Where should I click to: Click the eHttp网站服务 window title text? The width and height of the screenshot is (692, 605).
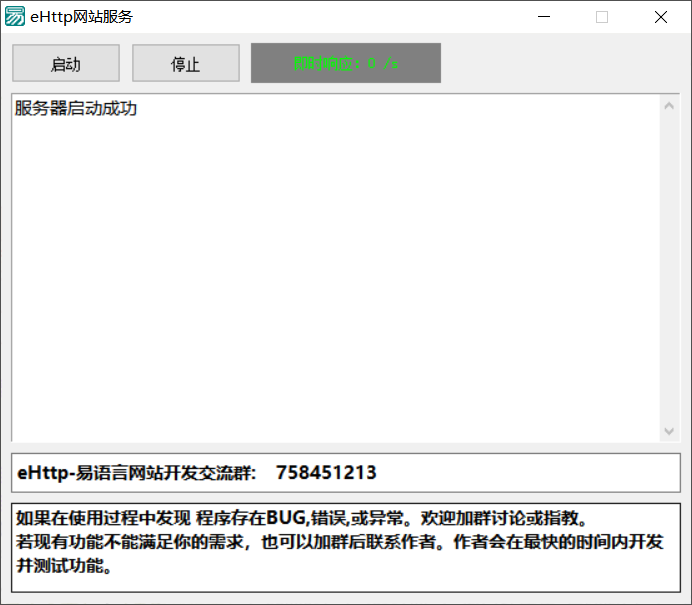pos(82,17)
